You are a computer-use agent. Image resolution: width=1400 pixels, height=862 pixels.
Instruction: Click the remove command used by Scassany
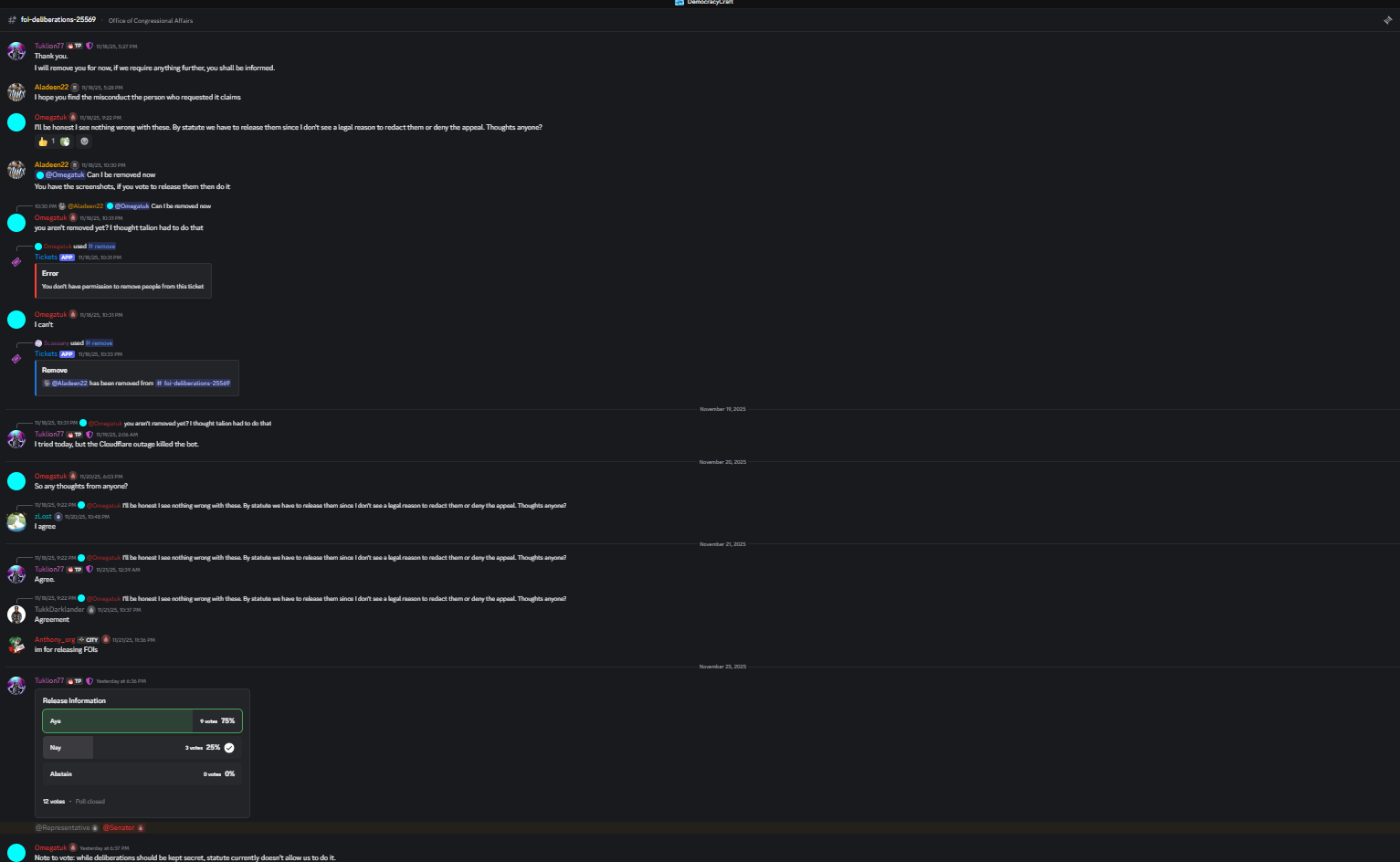pos(100,343)
